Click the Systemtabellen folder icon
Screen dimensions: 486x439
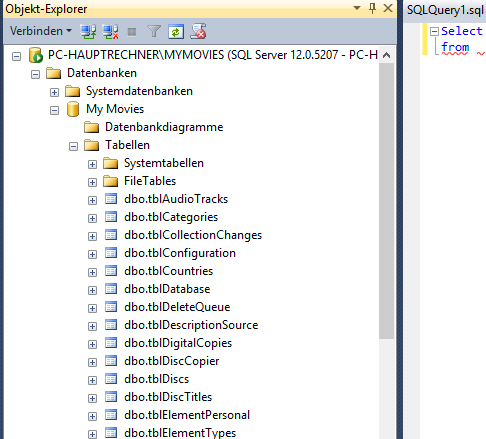(110, 163)
